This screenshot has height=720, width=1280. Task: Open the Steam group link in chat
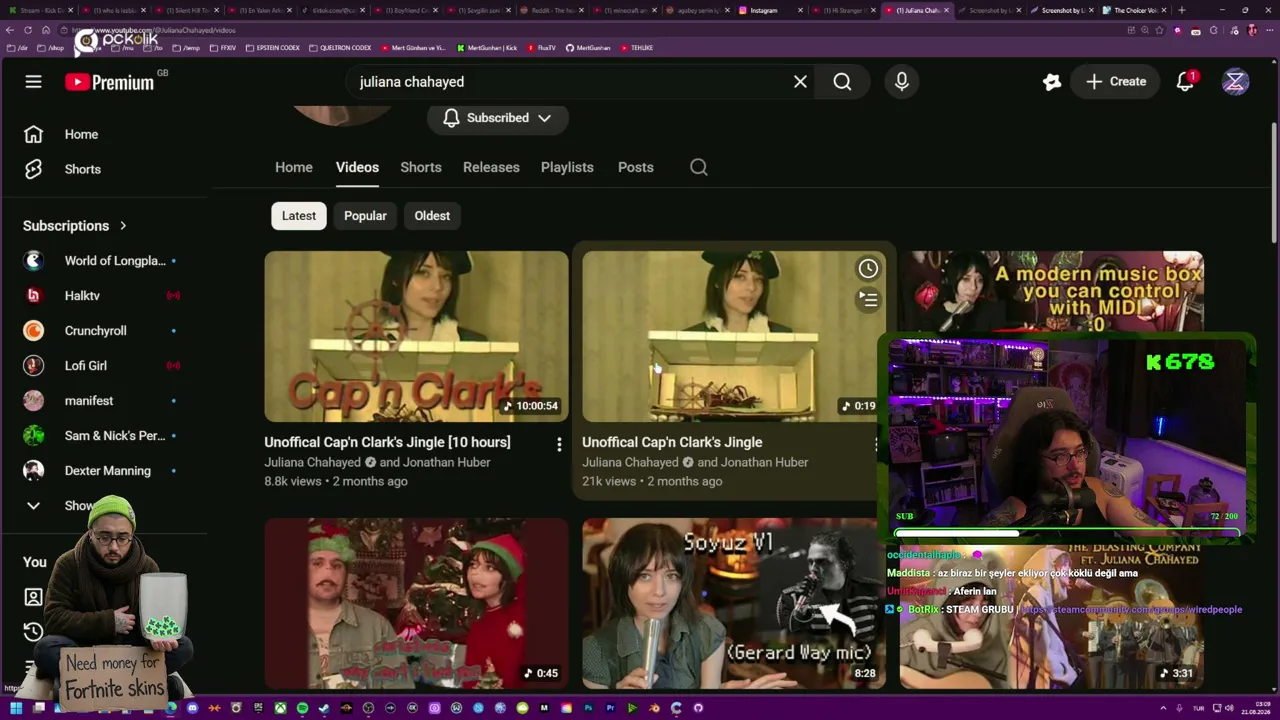(x=1131, y=609)
